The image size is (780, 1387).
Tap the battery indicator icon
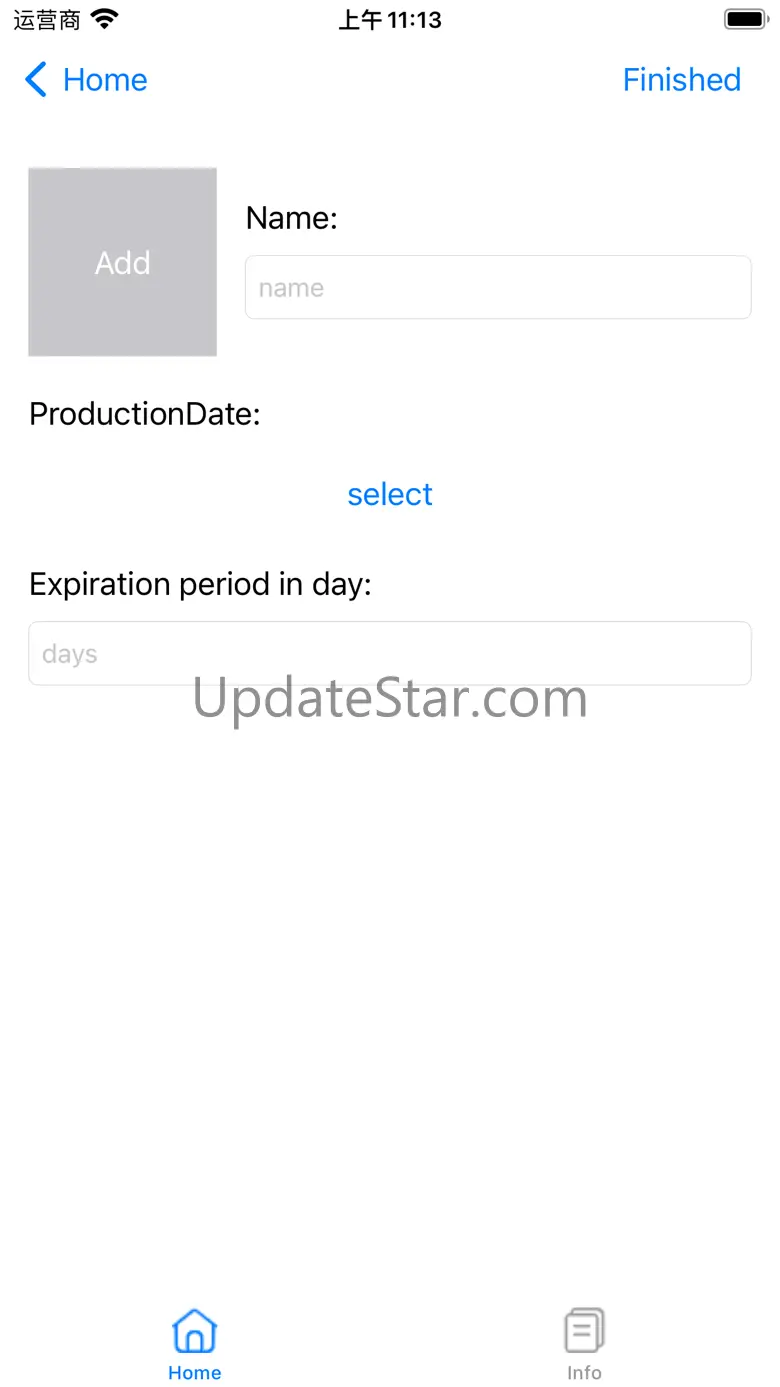[745, 19]
